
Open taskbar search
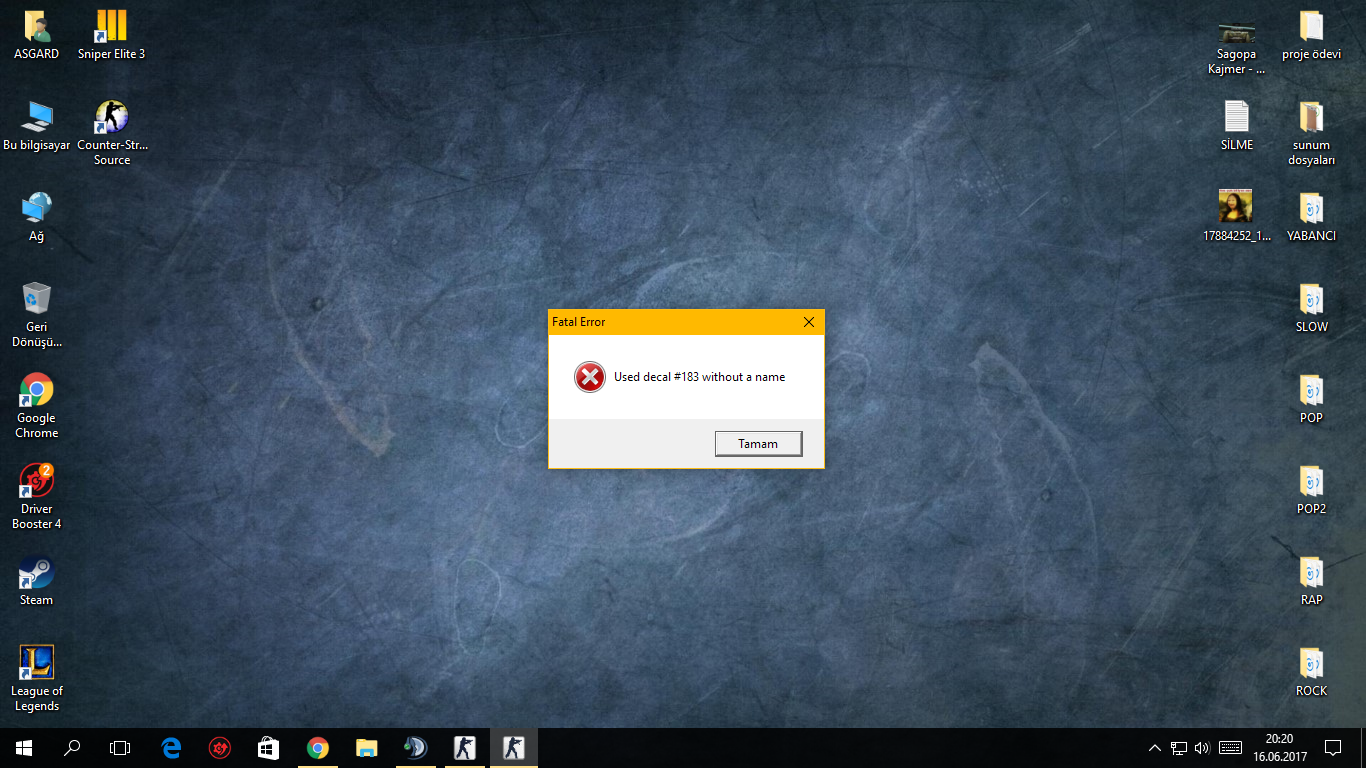(x=72, y=748)
